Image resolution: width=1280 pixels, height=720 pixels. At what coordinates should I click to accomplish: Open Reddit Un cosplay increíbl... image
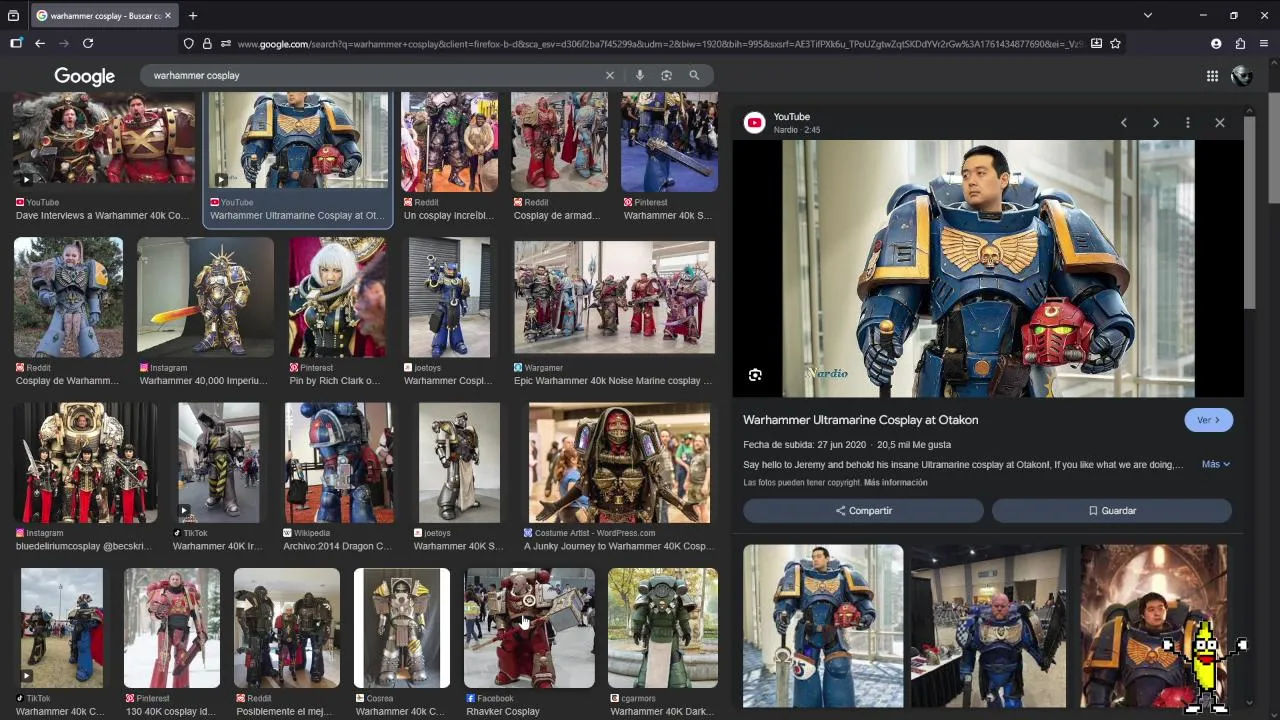click(449, 141)
